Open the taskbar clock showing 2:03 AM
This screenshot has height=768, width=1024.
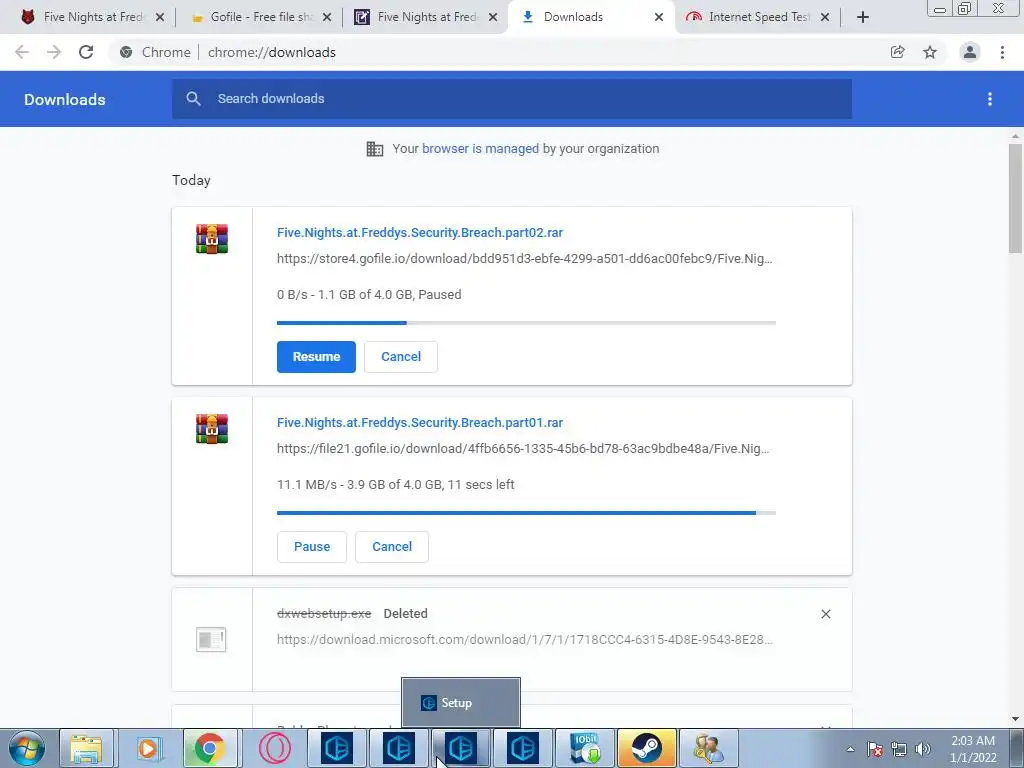[x=972, y=749]
